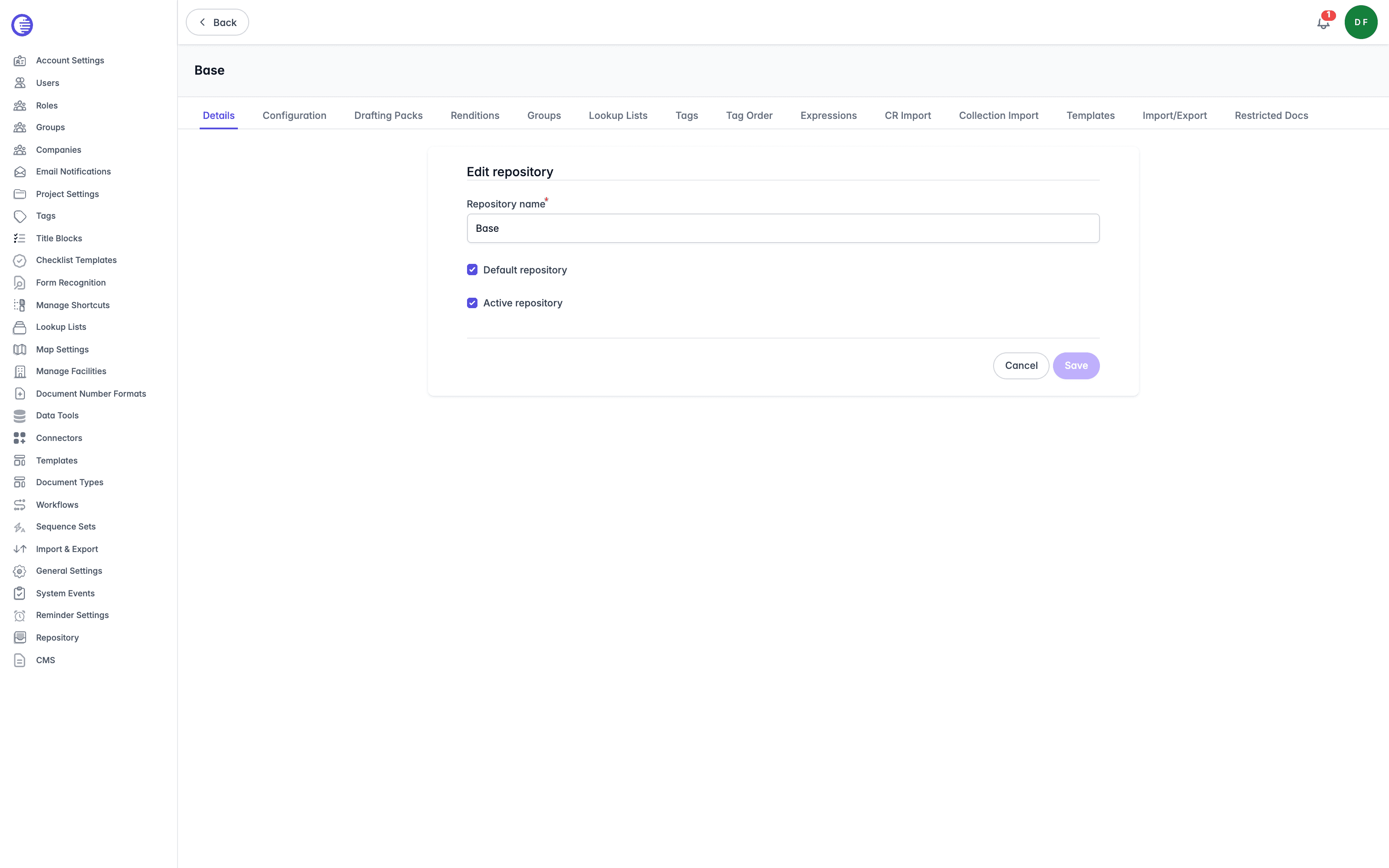Click the Document Types icon
The height and width of the screenshot is (868, 1389).
click(x=20, y=482)
